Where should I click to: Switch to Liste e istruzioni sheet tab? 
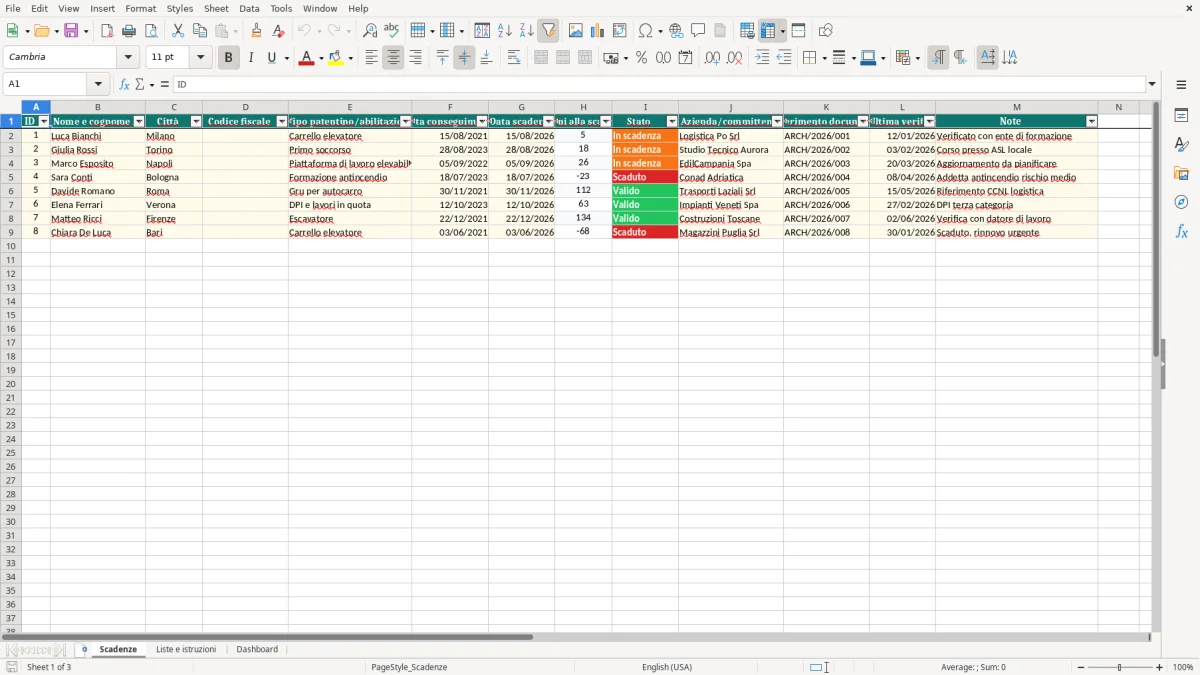point(186,649)
